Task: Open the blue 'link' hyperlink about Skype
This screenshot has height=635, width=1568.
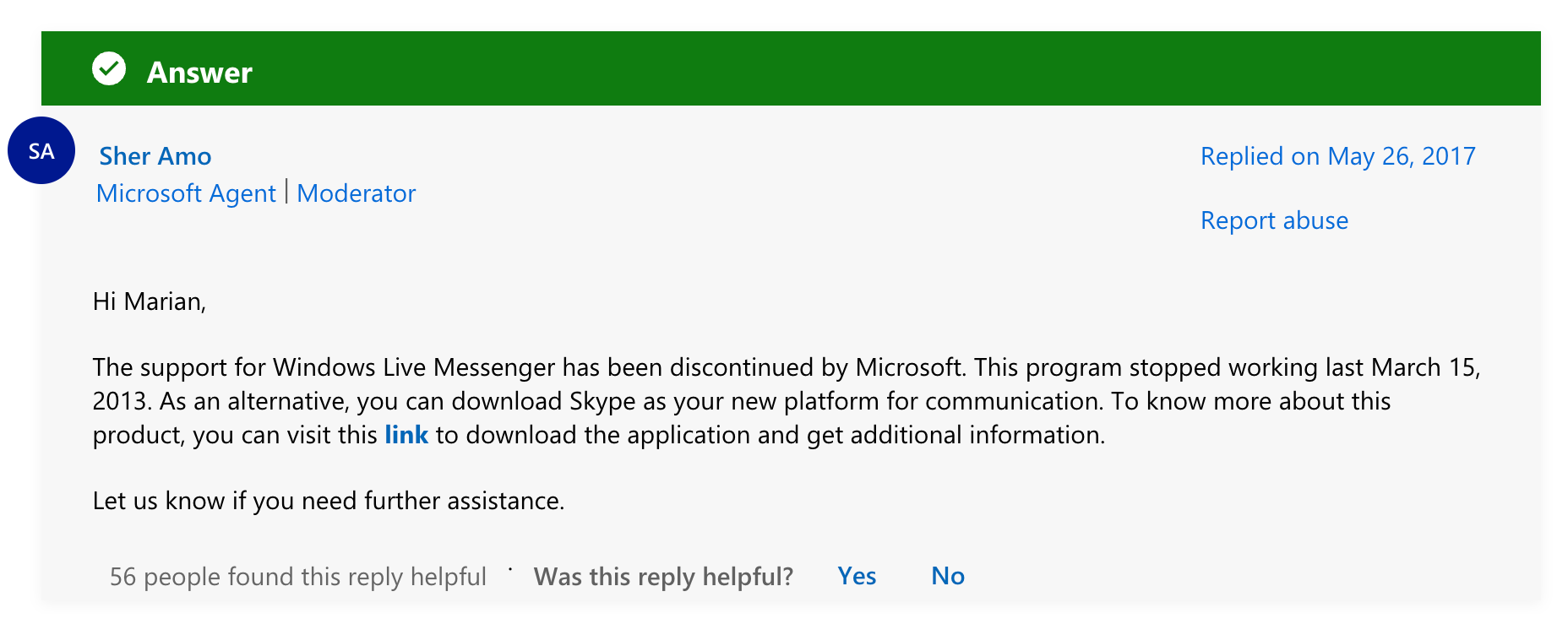Action: (406, 435)
